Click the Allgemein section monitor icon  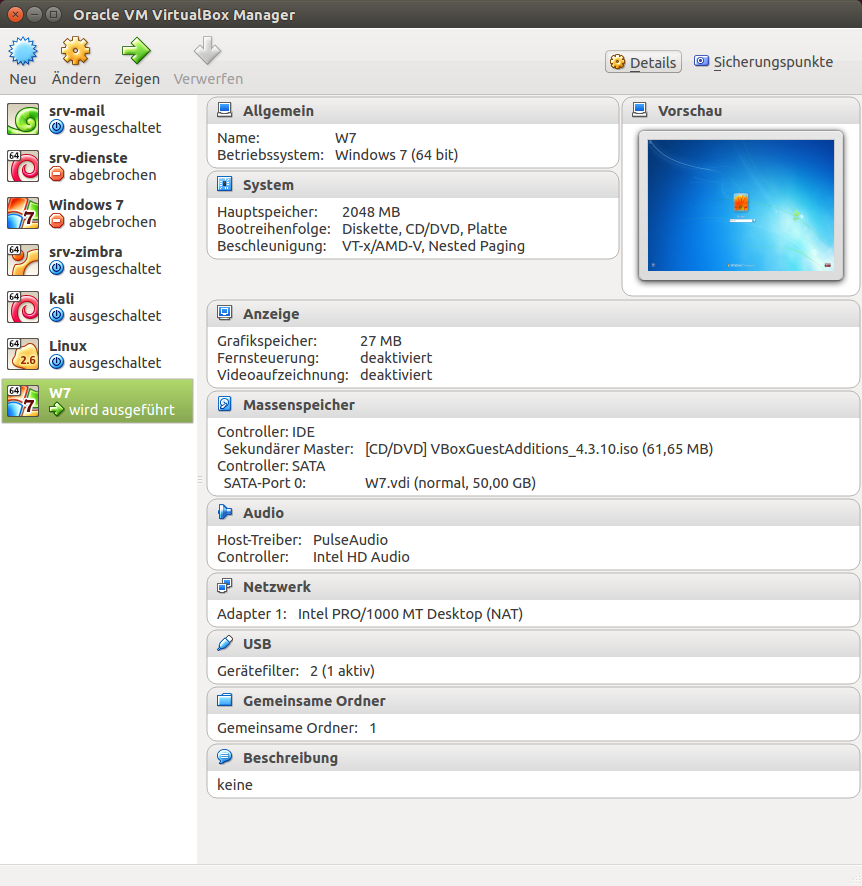225,110
